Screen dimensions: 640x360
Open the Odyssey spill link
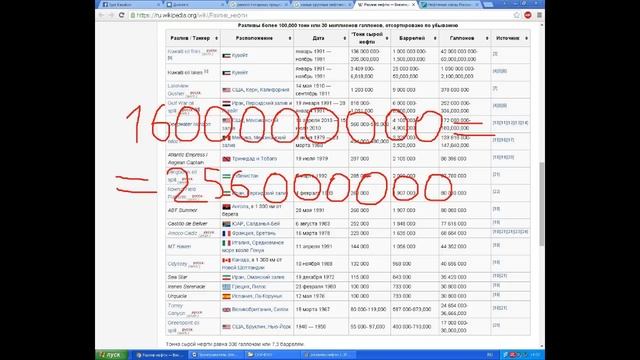pos(177,264)
